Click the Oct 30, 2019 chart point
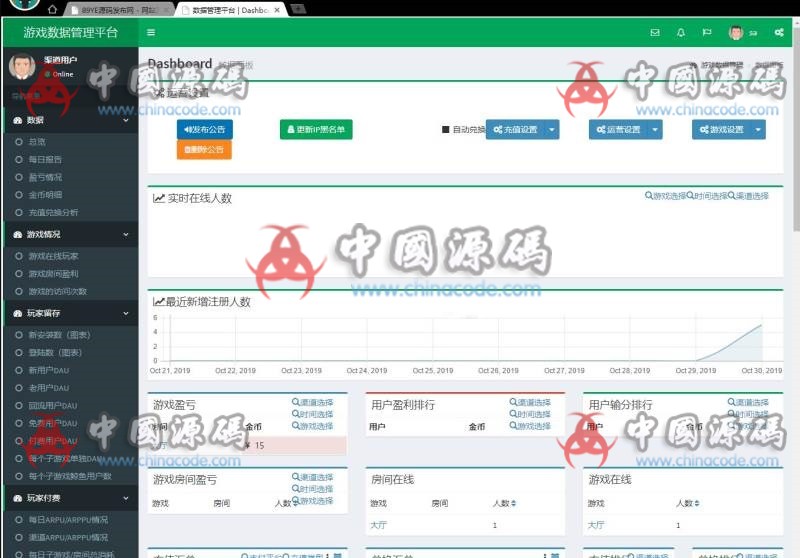The image size is (800, 558). (x=762, y=325)
